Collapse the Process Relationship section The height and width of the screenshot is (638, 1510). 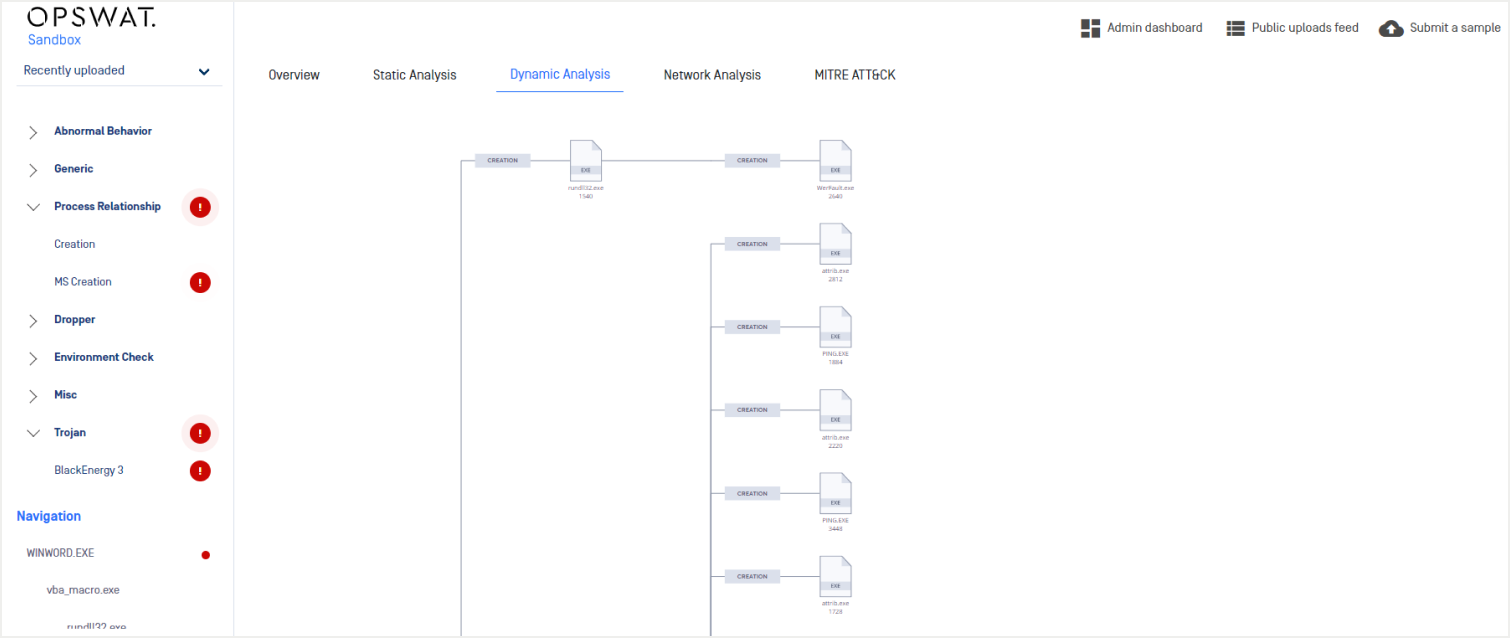tap(33, 207)
